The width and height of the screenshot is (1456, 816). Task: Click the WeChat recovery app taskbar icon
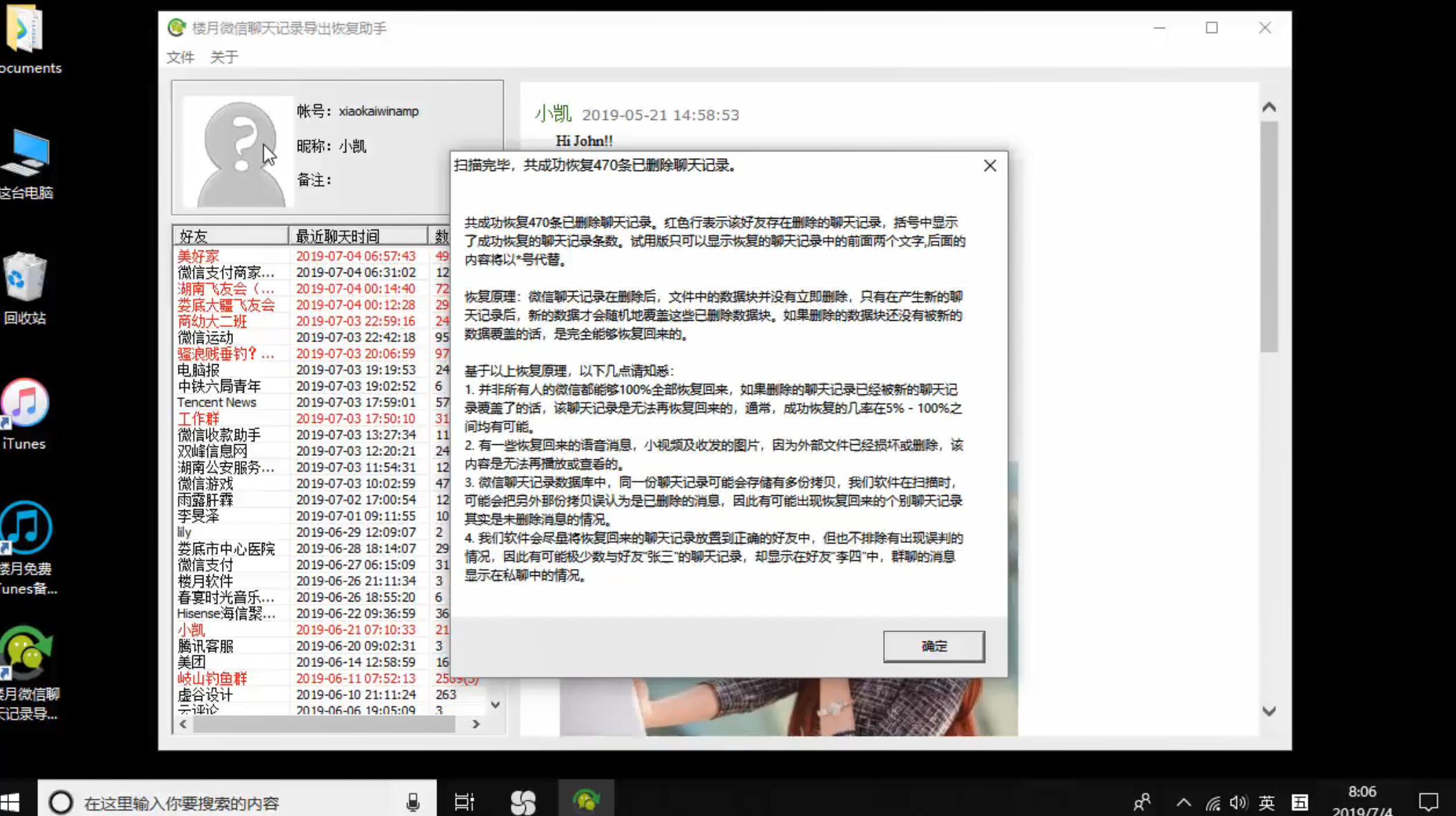point(585,802)
